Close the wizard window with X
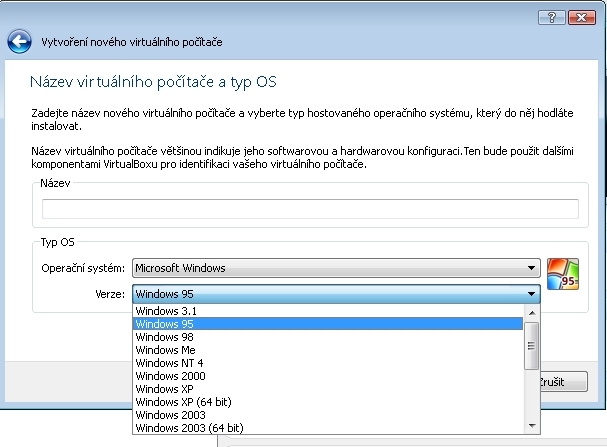607x447 pixels. 581,17
